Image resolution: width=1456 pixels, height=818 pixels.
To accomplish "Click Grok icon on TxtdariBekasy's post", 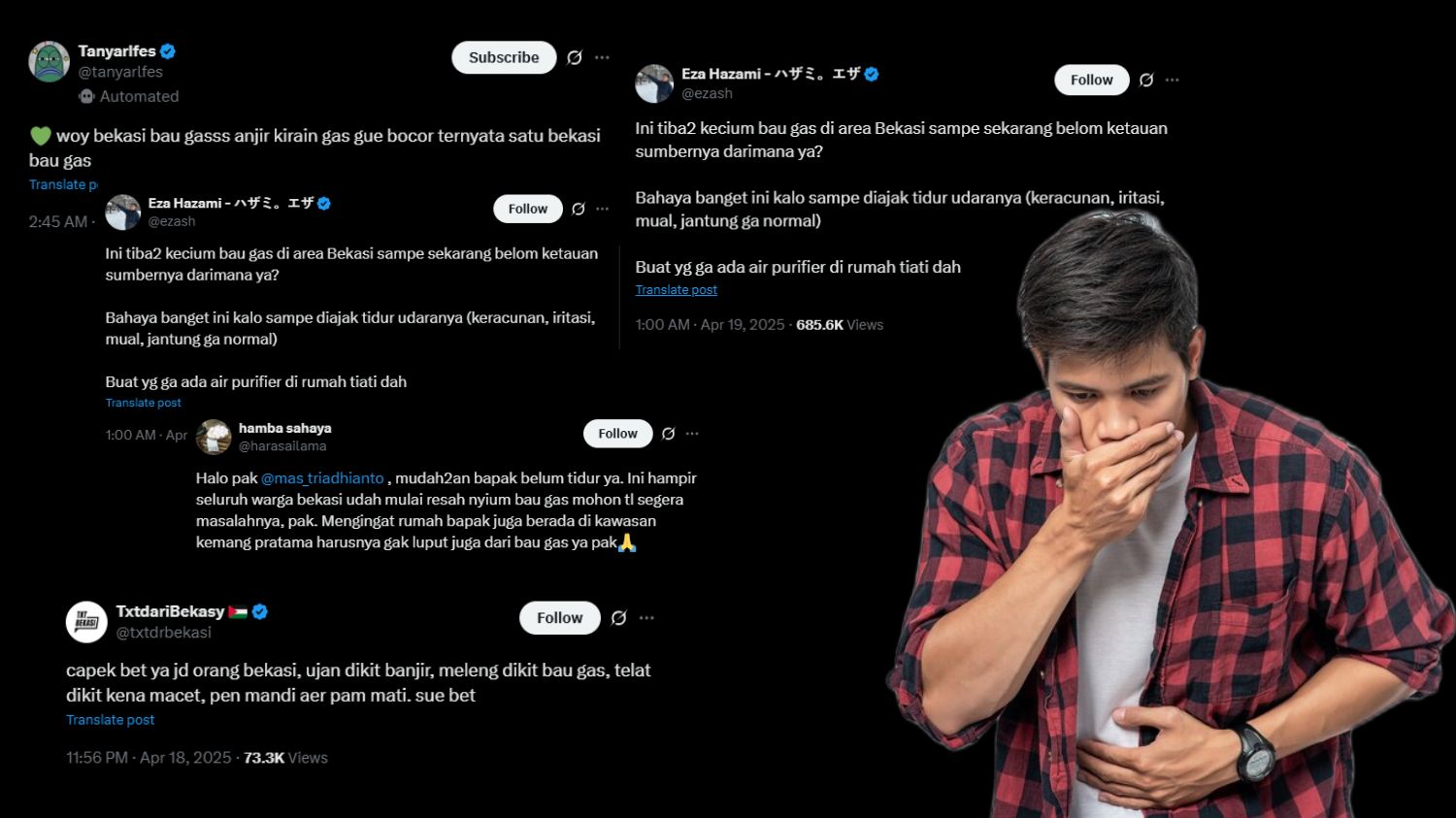I will (619, 618).
